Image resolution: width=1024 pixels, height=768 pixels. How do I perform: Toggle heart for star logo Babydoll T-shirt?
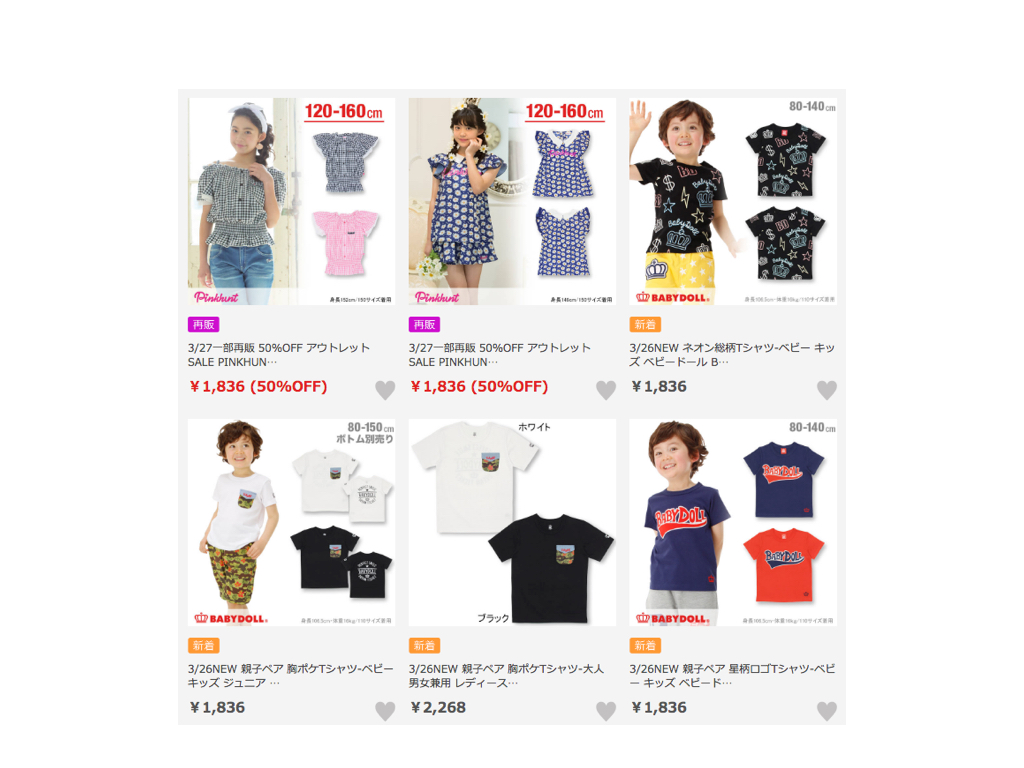(x=827, y=711)
